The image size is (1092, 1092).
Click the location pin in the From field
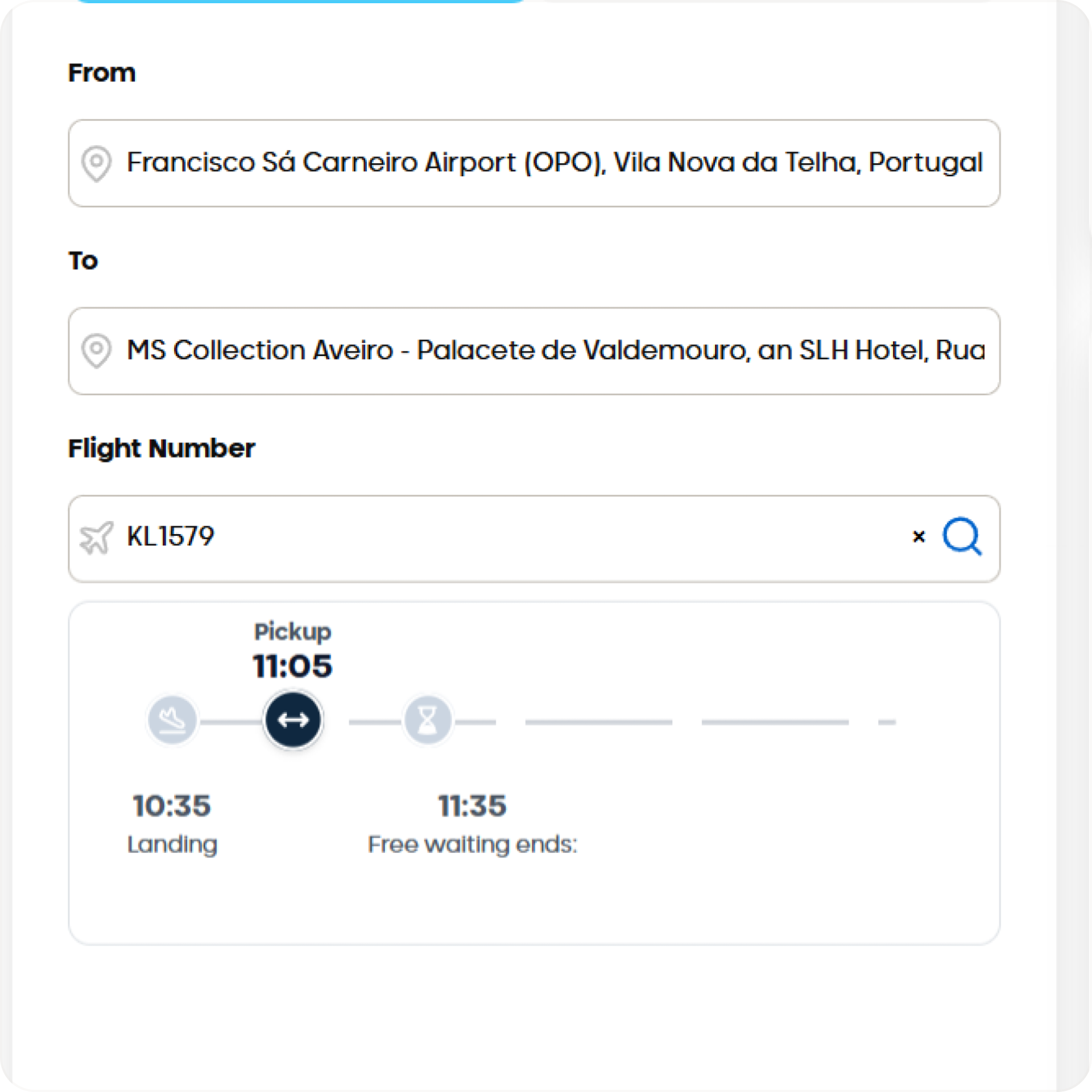click(x=96, y=163)
